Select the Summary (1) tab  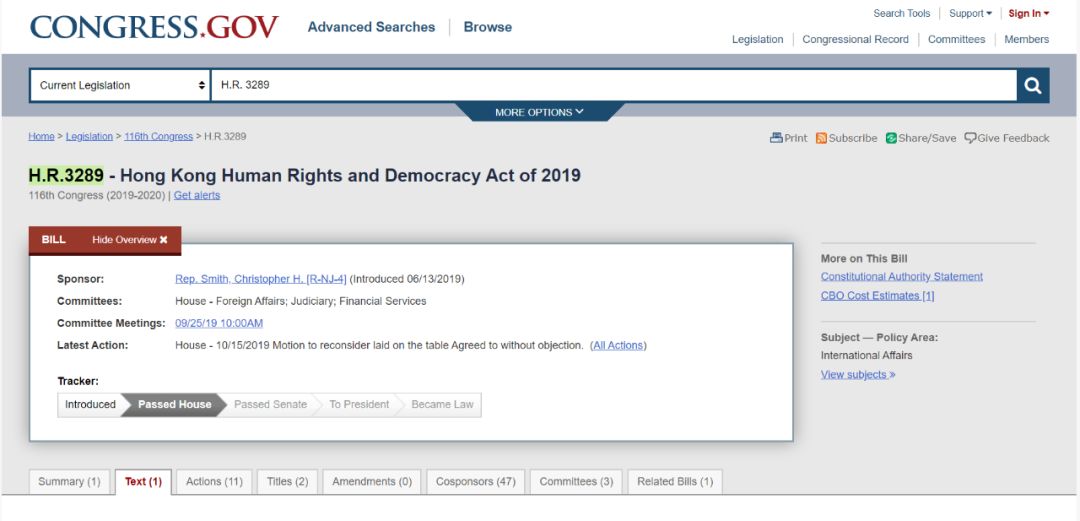pos(69,482)
